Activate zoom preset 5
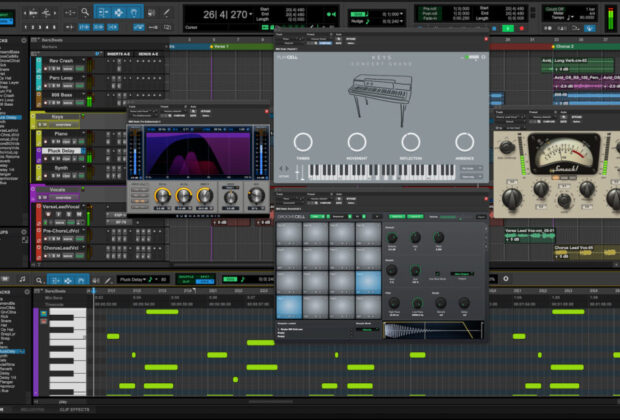Image resolution: width=620 pixels, height=420 pixels. [54, 27]
